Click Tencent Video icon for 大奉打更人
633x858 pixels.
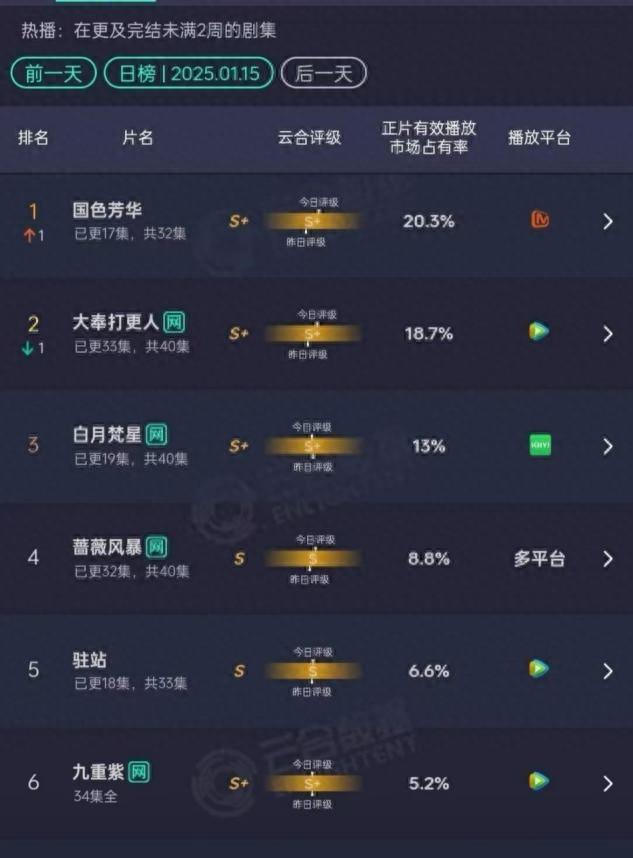click(539, 332)
